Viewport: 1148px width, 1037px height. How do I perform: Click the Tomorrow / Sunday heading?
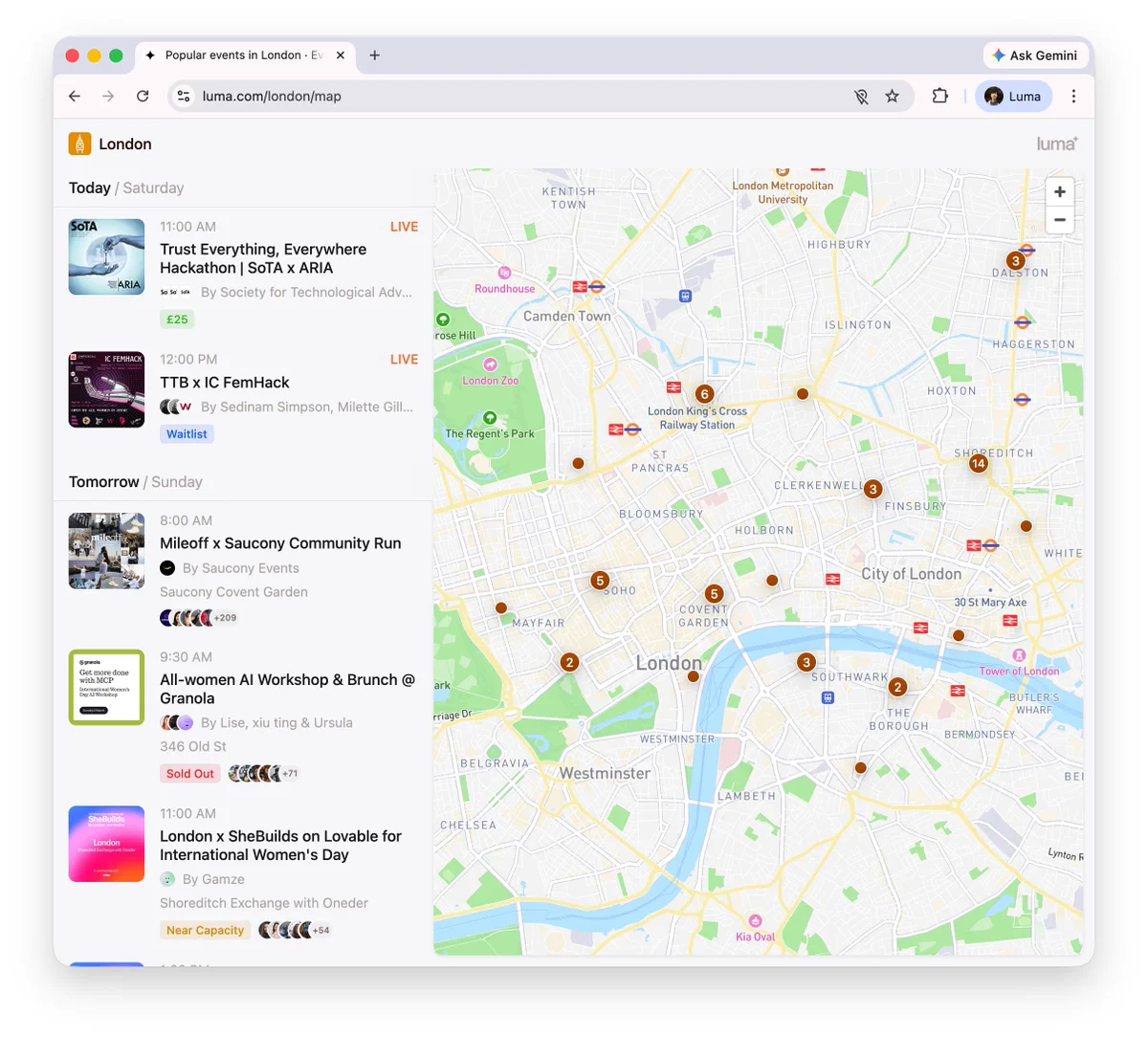[x=136, y=482]
